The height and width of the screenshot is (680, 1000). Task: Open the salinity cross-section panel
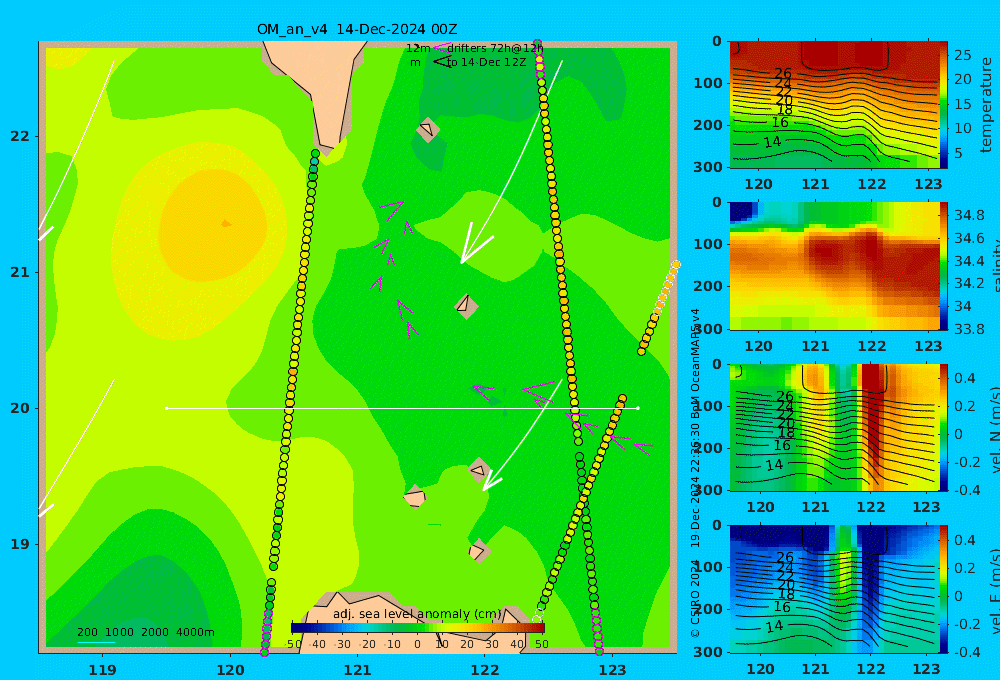835,266
